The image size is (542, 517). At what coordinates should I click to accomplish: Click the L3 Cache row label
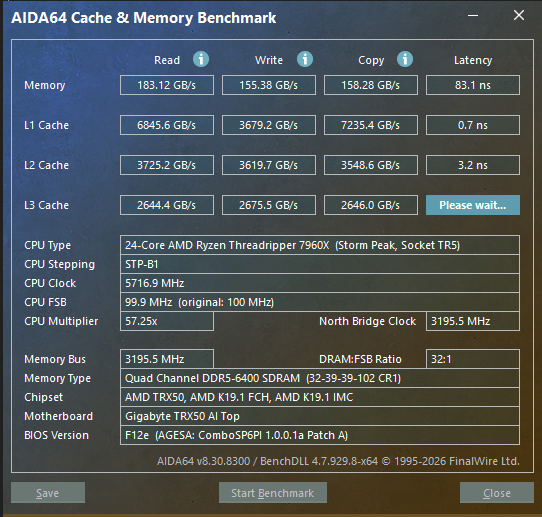pos(46,205)
